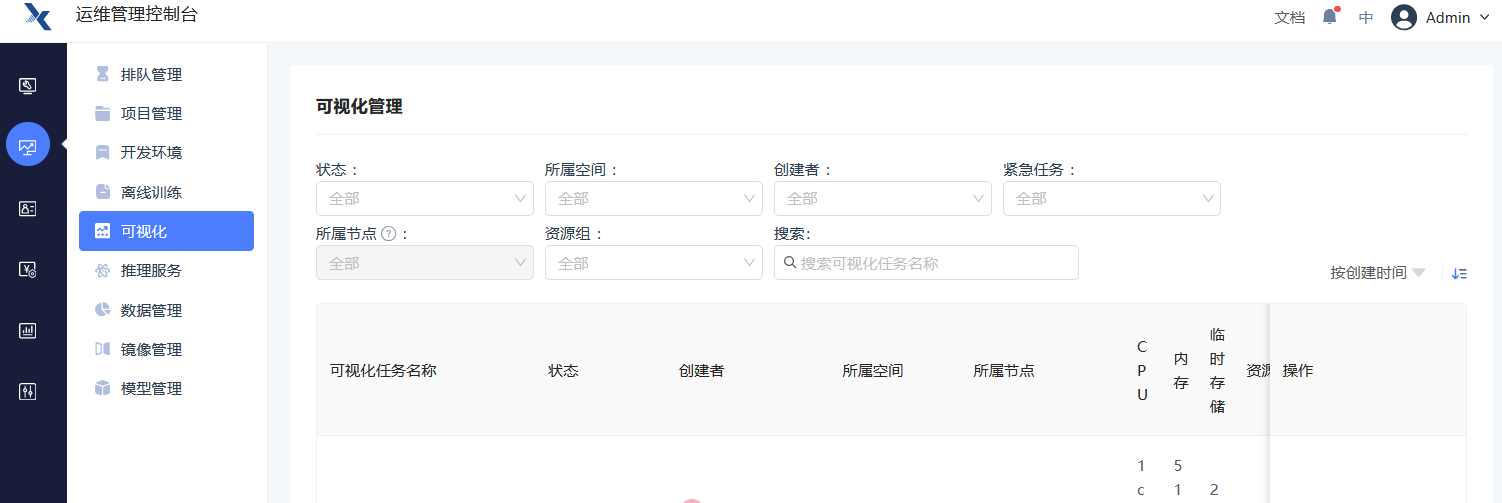The image size is (1502, 503).
Task: Click the 操作 column header
Action: point(1298,370)
